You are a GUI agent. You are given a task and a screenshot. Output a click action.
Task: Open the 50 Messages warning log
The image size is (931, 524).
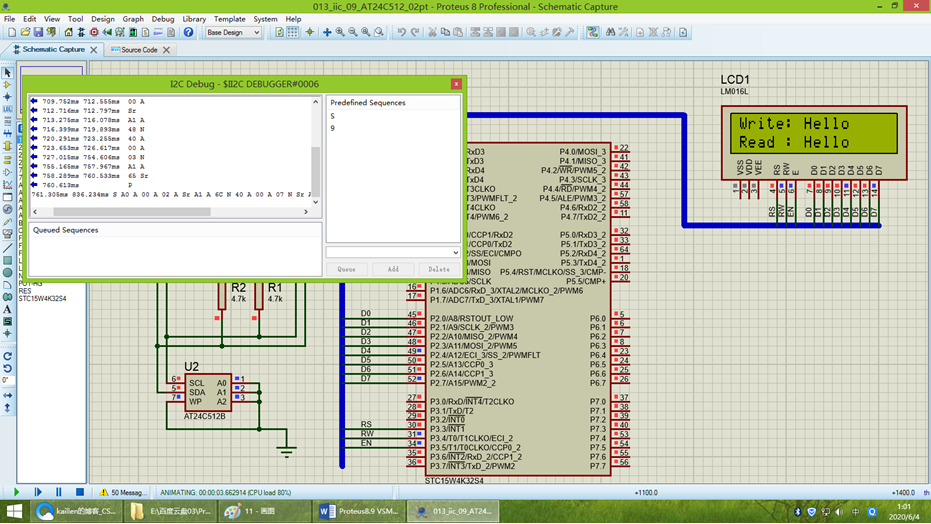coord(122,493)
